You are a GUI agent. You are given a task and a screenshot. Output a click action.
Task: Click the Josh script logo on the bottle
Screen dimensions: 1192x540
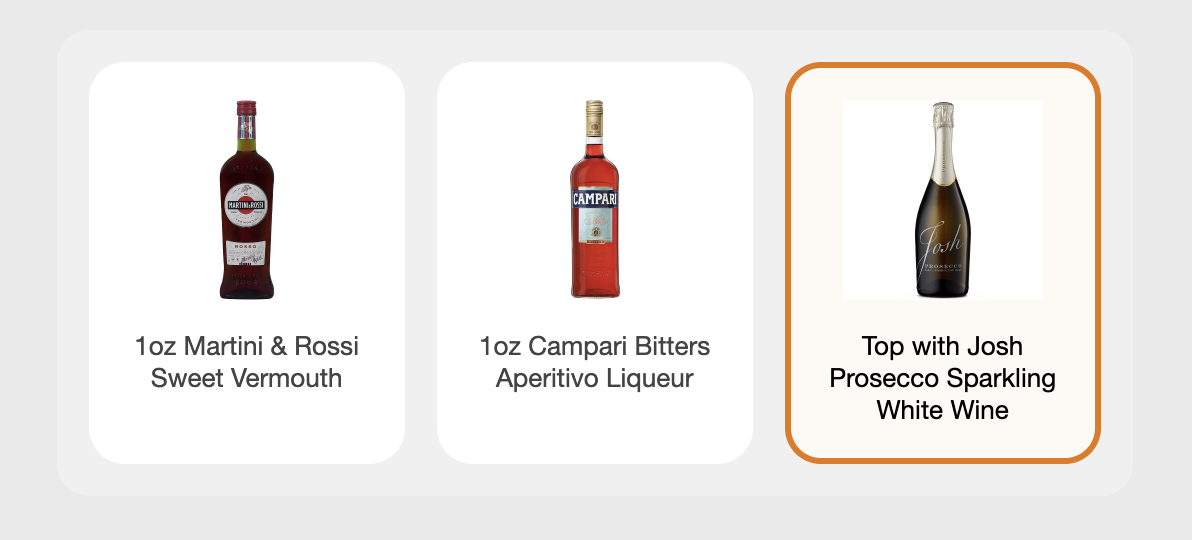[x=942, y=245]
